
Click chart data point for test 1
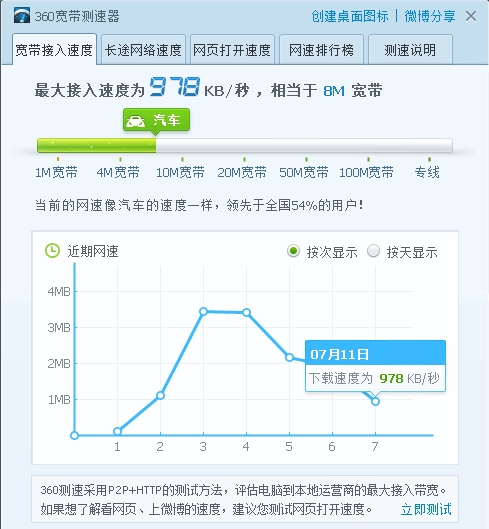pyautogui.click(x=117, y=431)
